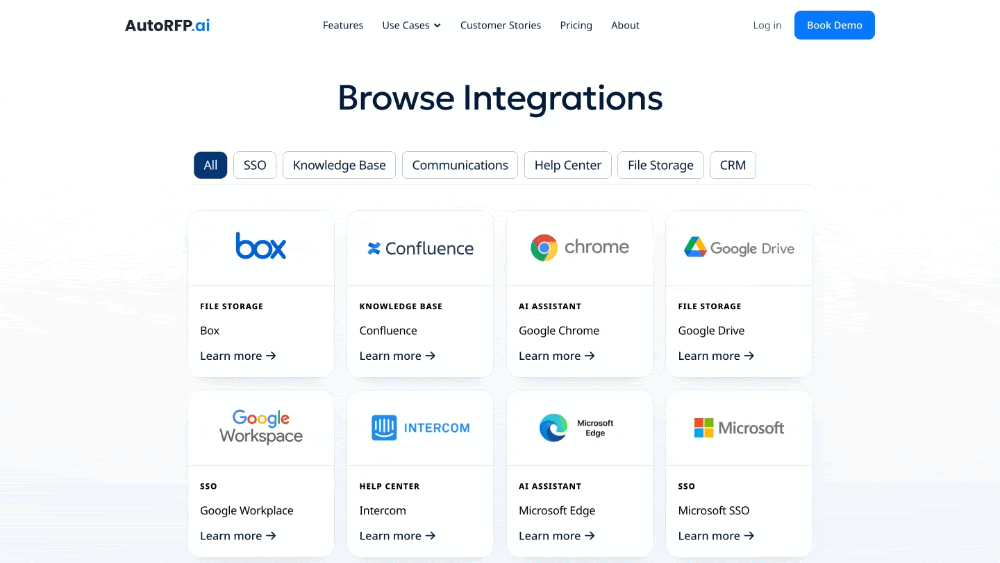Viewport: 1000px width, 563px height.
Task: Click Learn more under Microsoft Edge
Action: [x=557, y=536]
